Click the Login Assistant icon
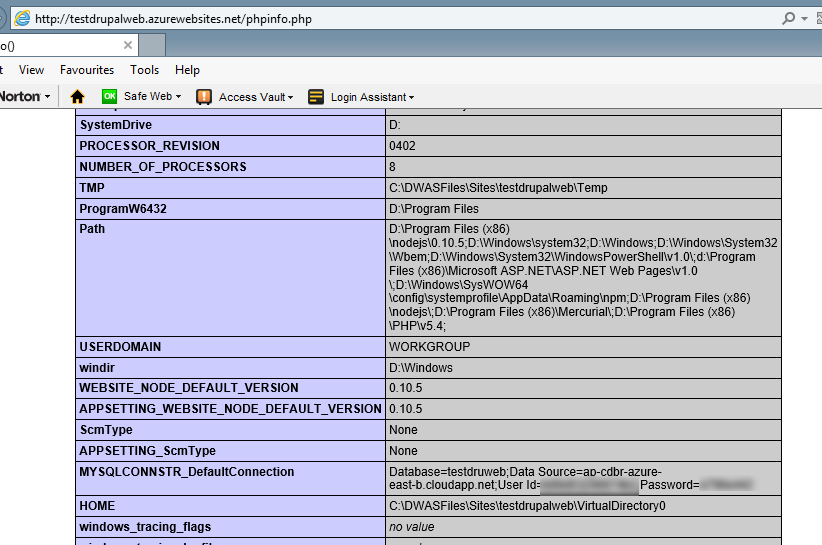This screenshot has height=545, width=822. click(x=316, y=97)
